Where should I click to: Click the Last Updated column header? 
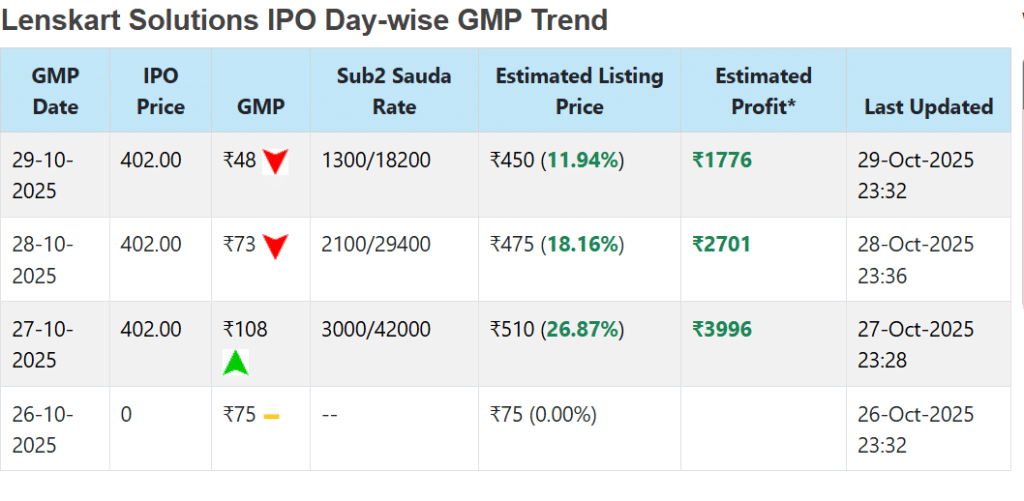[x=928, y=107]
